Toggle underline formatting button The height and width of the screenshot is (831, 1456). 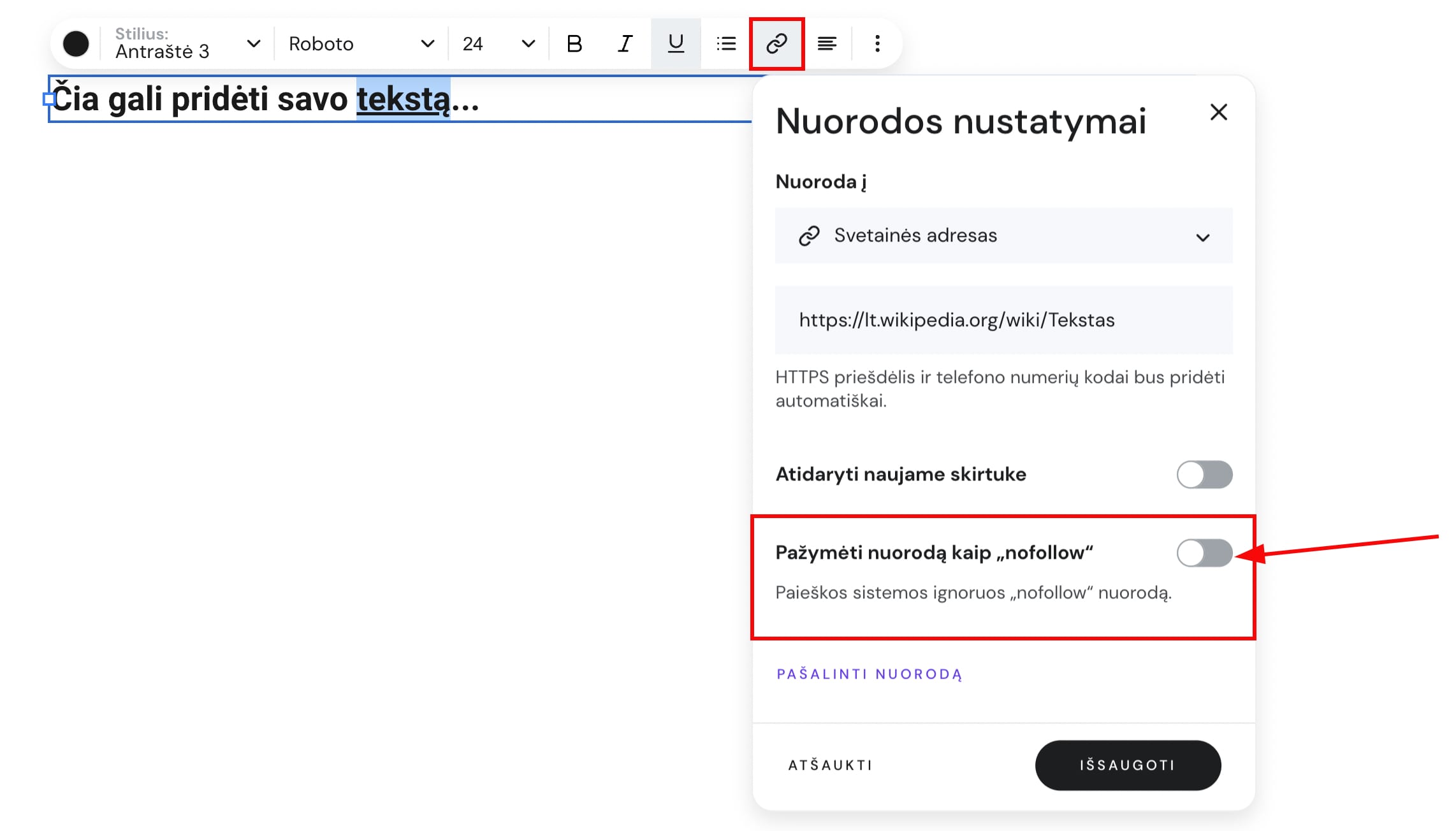click(x=676, y=44)
